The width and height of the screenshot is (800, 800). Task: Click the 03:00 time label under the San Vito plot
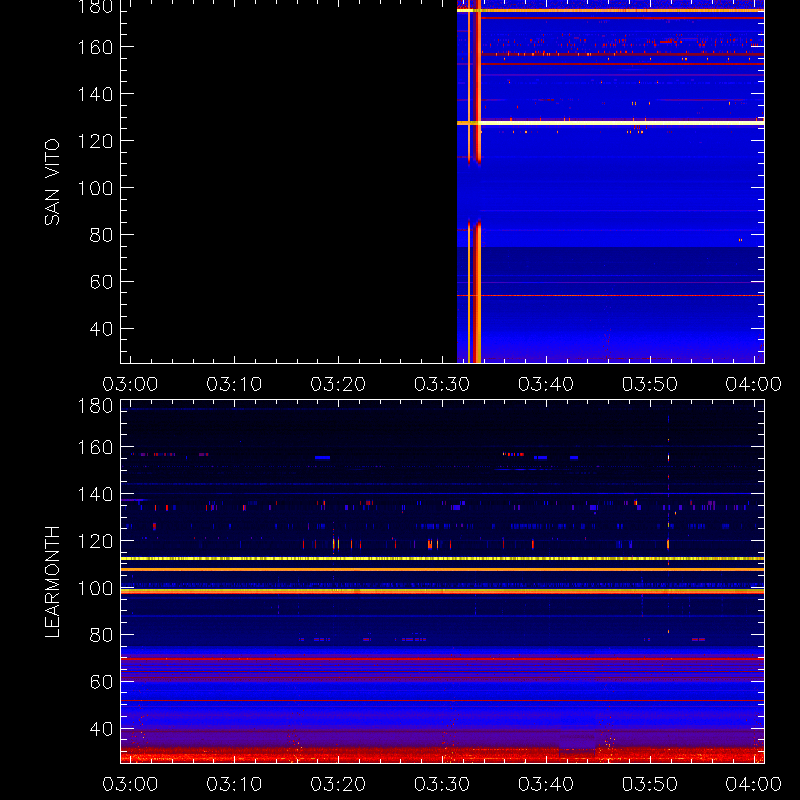click(130, 384)
